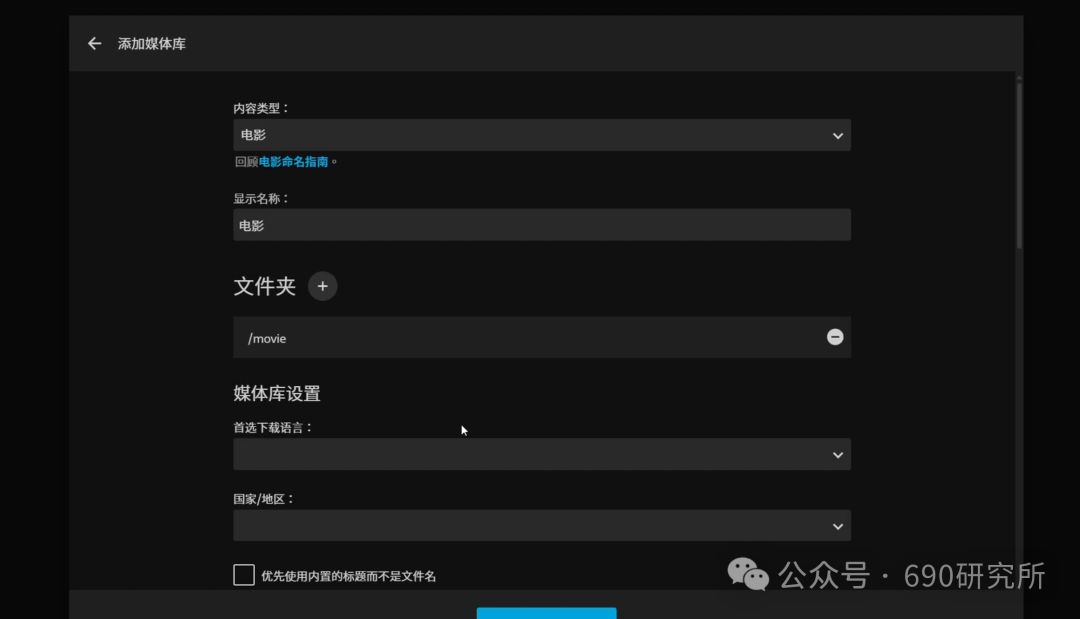Image resolution: width=1080 pixels, height=619 pixels.
Task: Click the 显示名称 text field containing 电影
Action: (x=542, y=225)
